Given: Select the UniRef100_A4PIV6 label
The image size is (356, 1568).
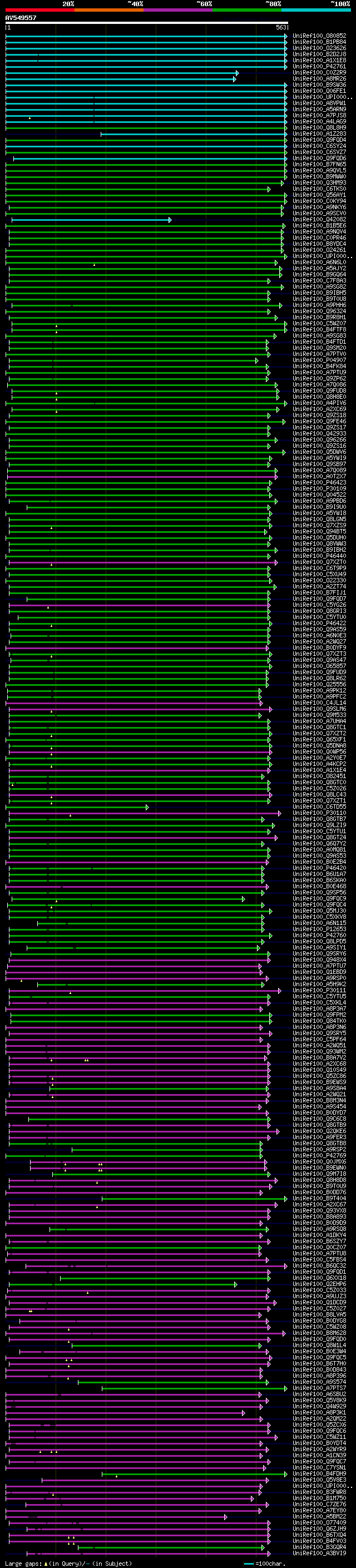Looking at the screenshot, I should tap(319, 403).
